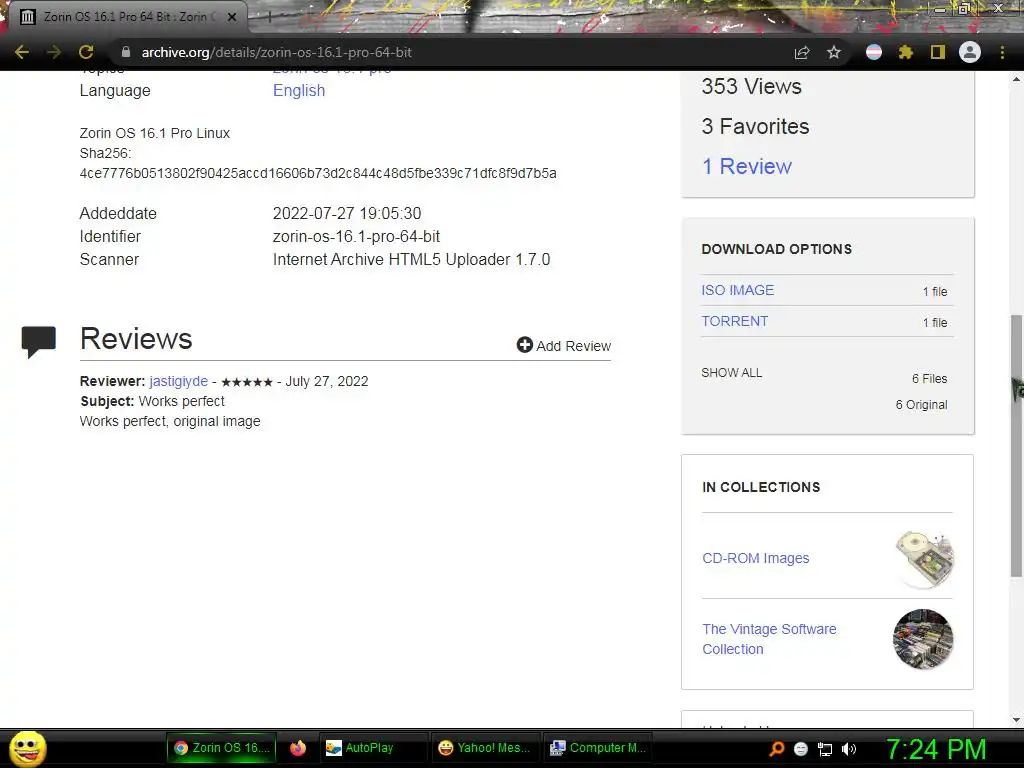The height and width of the screenshot is (768, 1024).
Task: Close the Zorin OS 16.1 Pro tab
Action: [232, 17]
